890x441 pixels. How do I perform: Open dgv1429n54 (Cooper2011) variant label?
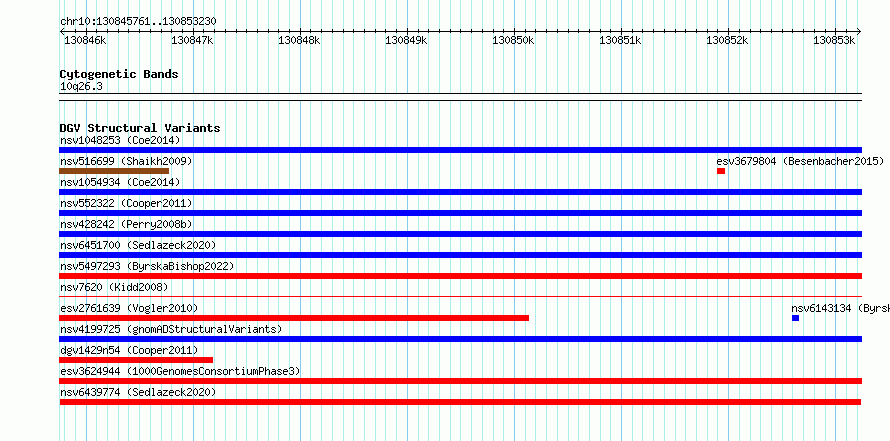129,350
